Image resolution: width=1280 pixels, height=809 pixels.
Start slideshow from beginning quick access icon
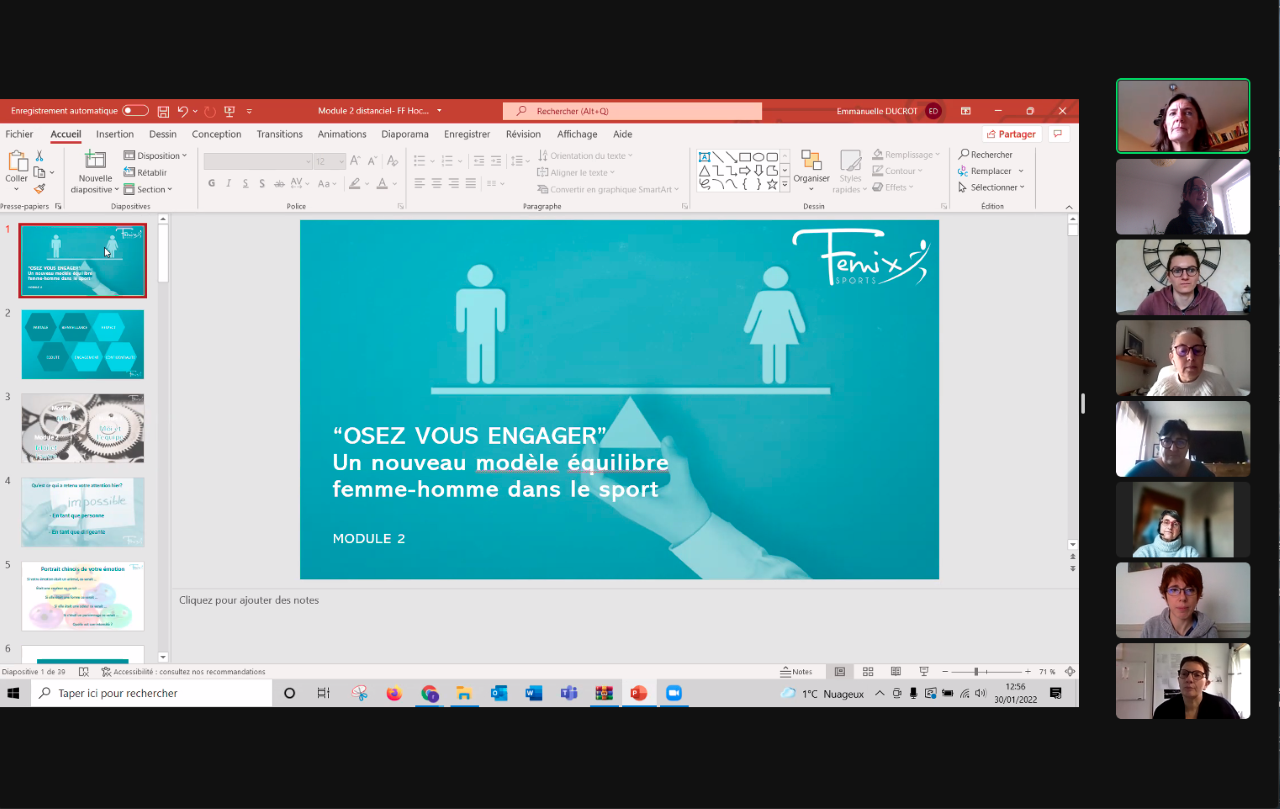point(229,111)
